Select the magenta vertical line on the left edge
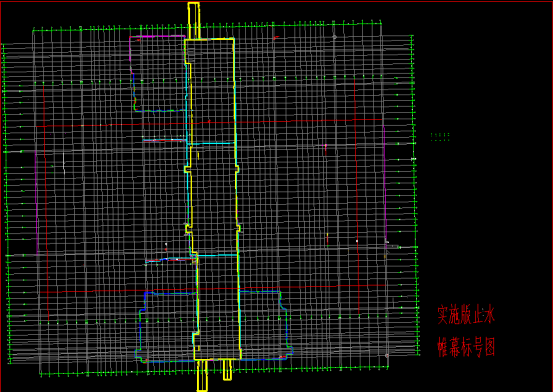The height and width of the screenshot is (392, 554). pos(36,202)
